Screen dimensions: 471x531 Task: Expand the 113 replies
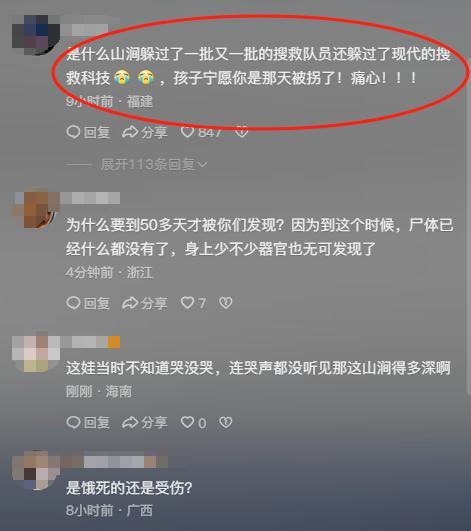click(154, 165)
